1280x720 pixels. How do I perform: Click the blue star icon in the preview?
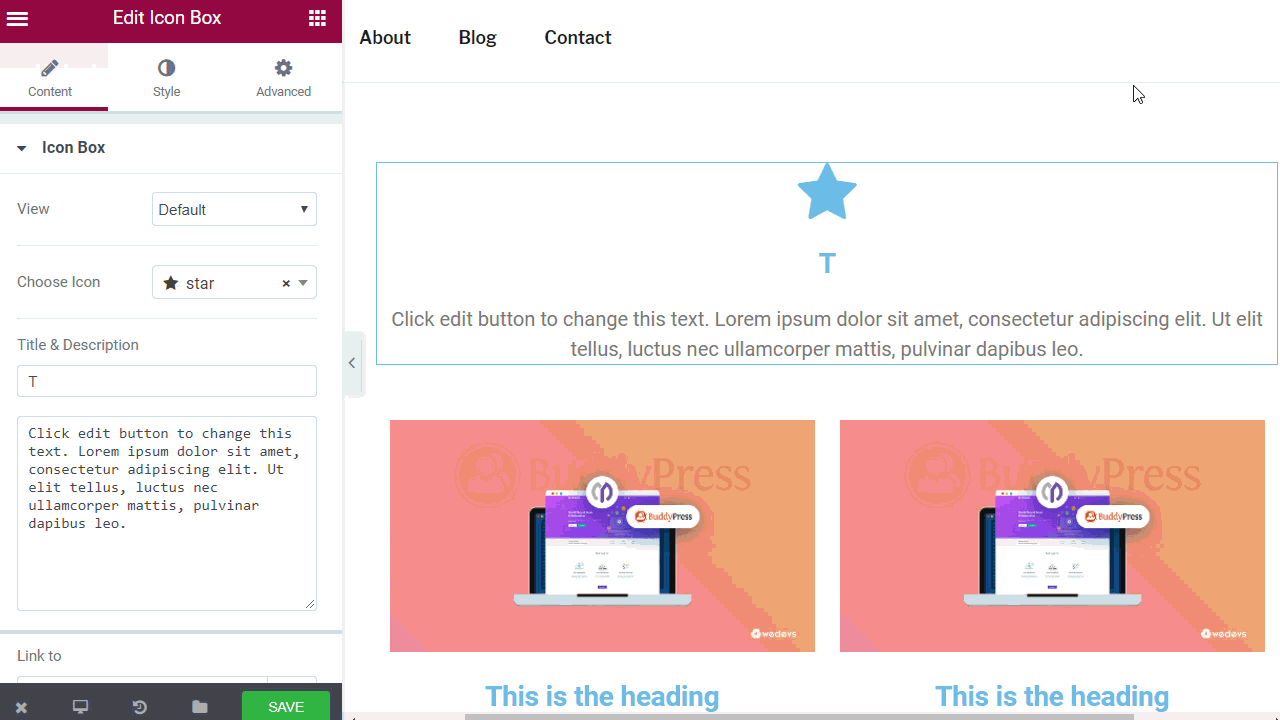(827, 192)
